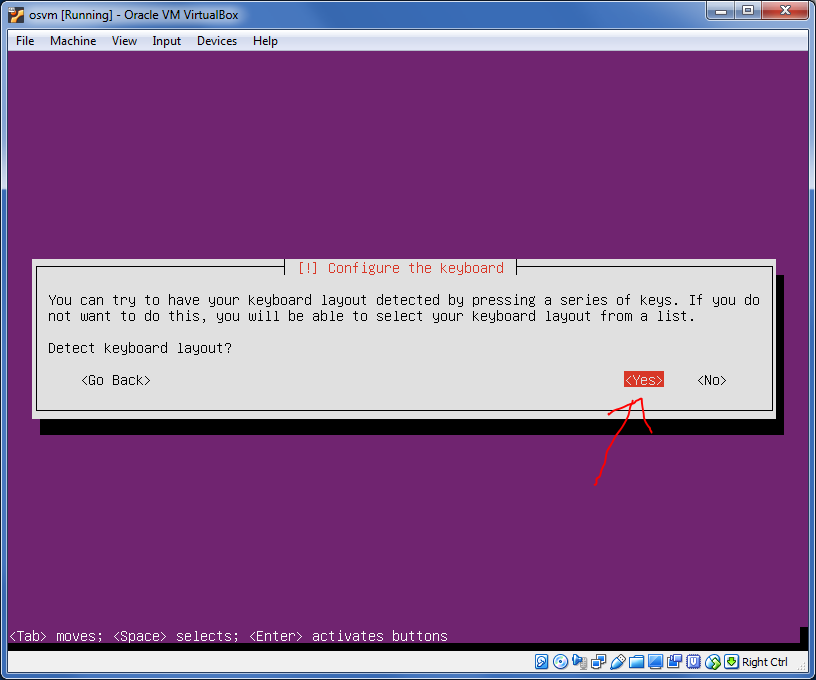Close the osvm VirtualBox window
Viewport: 816px width, 680px height.
[786, 11]
